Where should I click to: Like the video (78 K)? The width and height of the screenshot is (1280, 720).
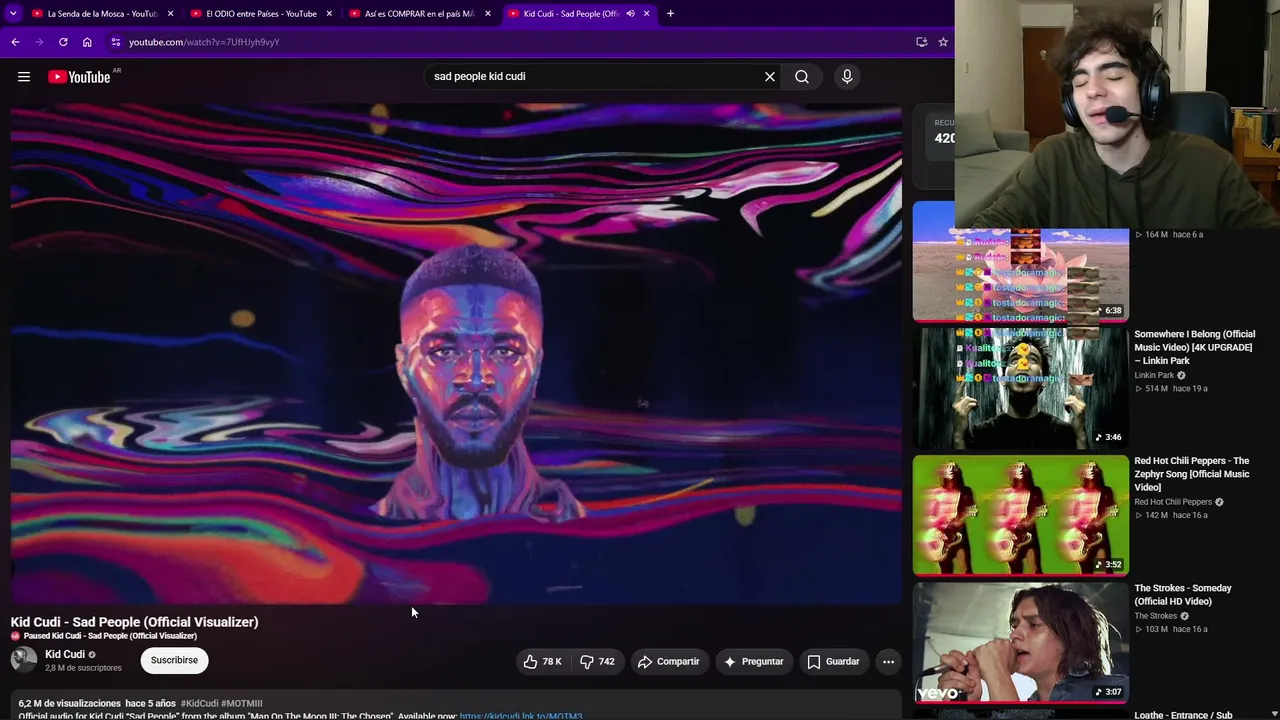click(543, 661)
